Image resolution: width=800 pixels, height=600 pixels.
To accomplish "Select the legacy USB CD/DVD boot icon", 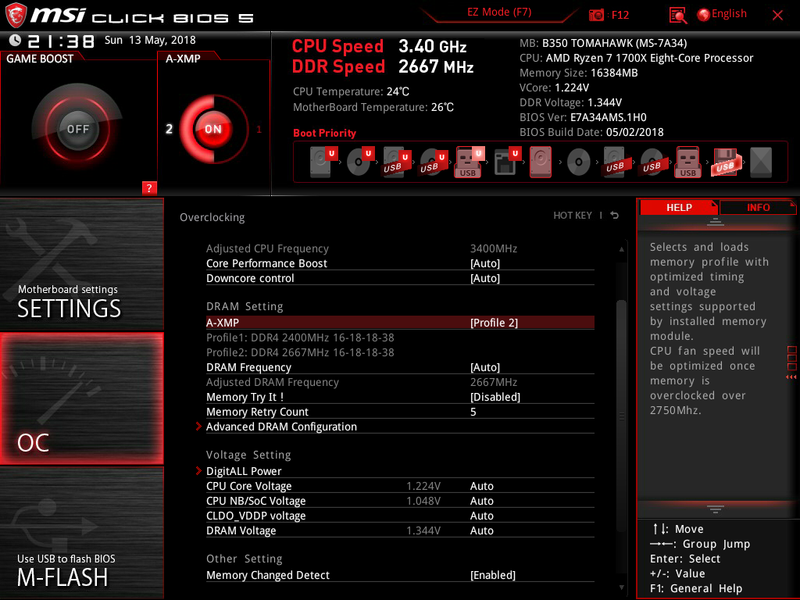I will click(652, 162).
